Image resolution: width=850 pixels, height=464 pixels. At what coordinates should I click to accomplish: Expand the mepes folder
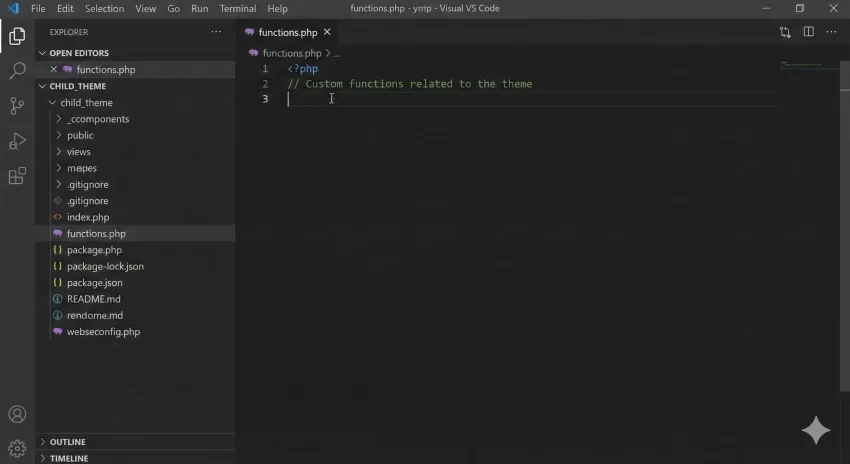(x=59, y=168)
